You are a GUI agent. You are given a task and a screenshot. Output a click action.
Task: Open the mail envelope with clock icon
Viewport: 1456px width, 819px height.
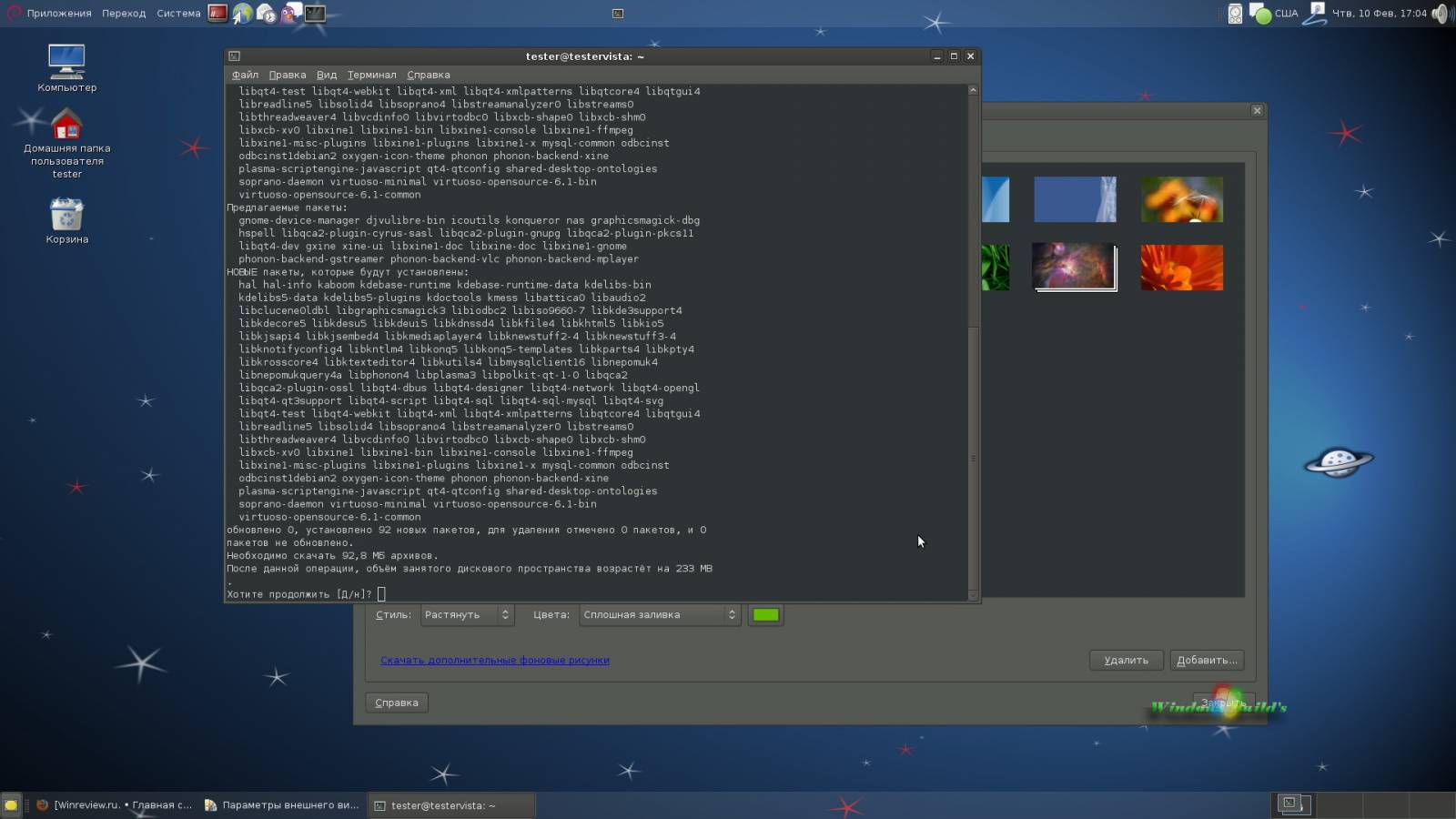tap(266, 13)
